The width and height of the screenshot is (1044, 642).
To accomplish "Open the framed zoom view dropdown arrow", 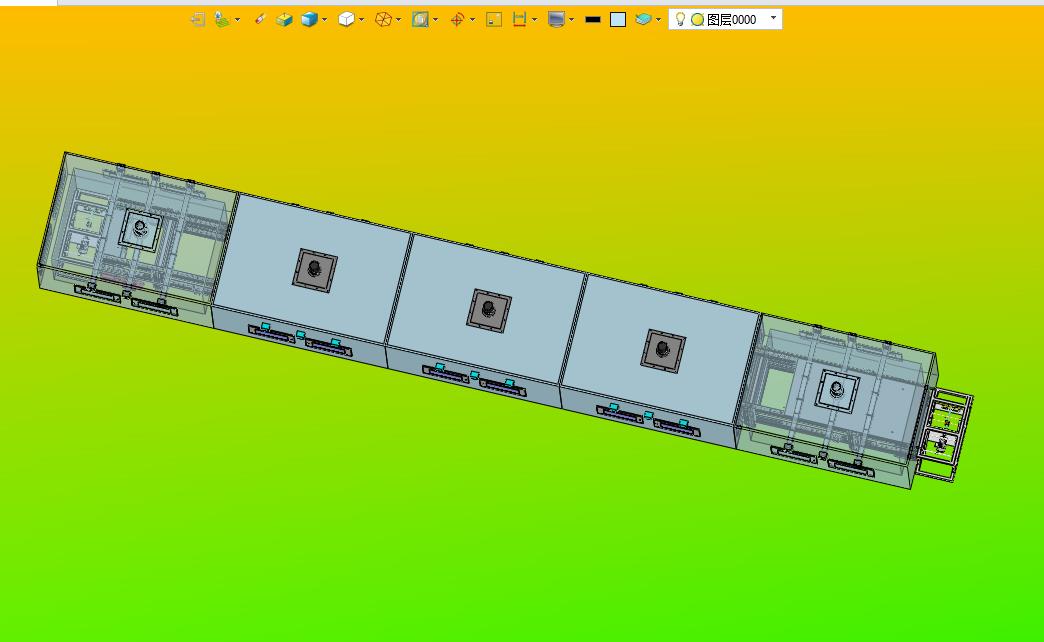I will pos(435,20).
